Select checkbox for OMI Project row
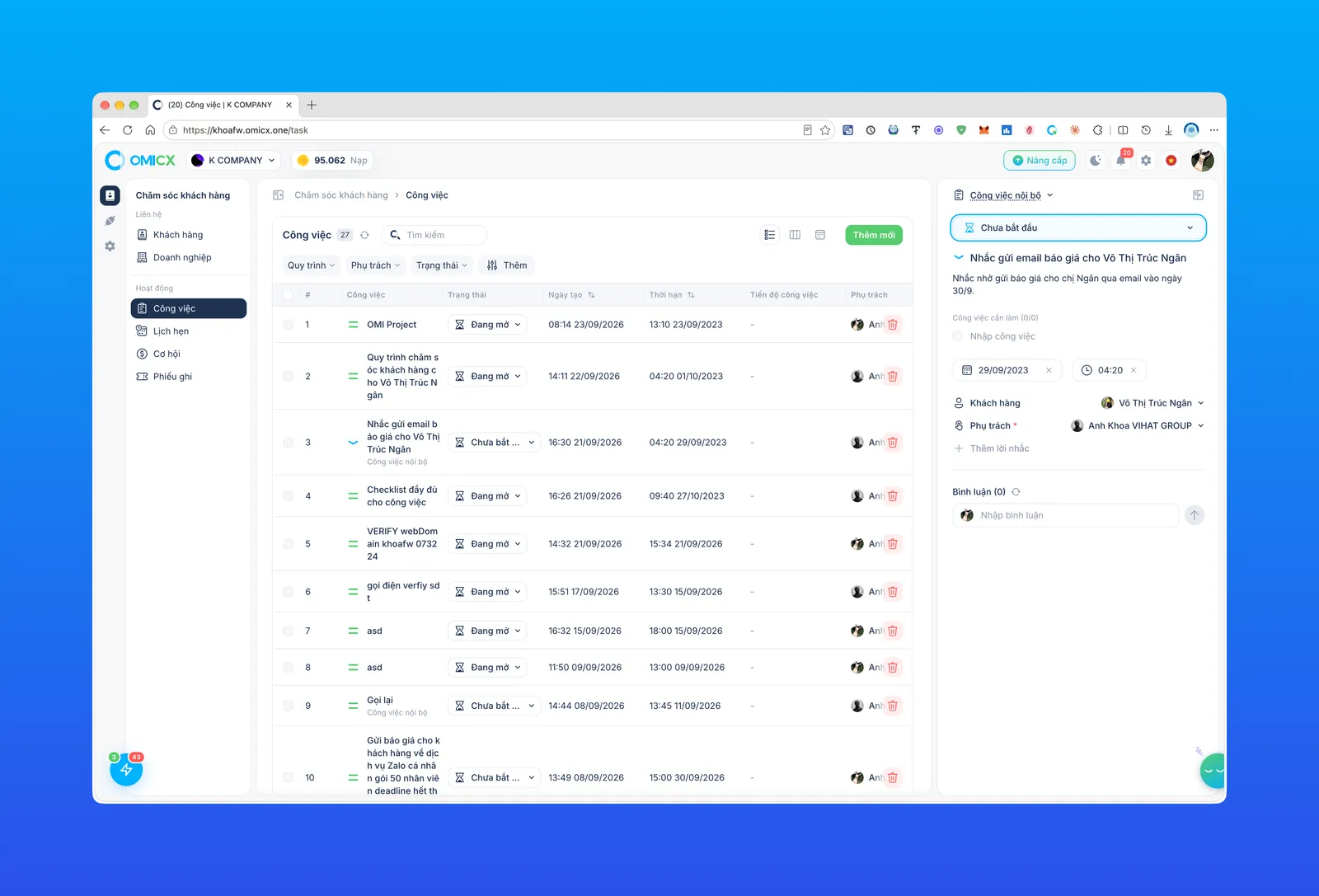Image resolution: width=1319 pixels, height=896 pixels. click(288, 325)
